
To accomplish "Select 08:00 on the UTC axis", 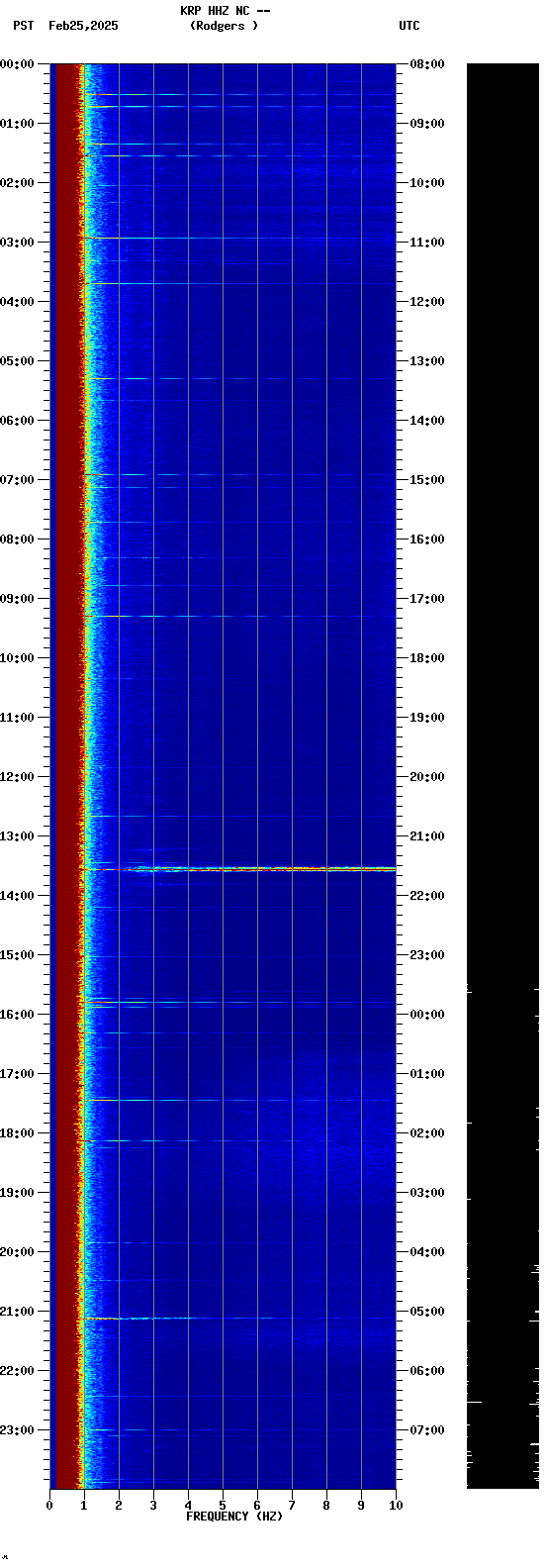I will pos(427,64).
